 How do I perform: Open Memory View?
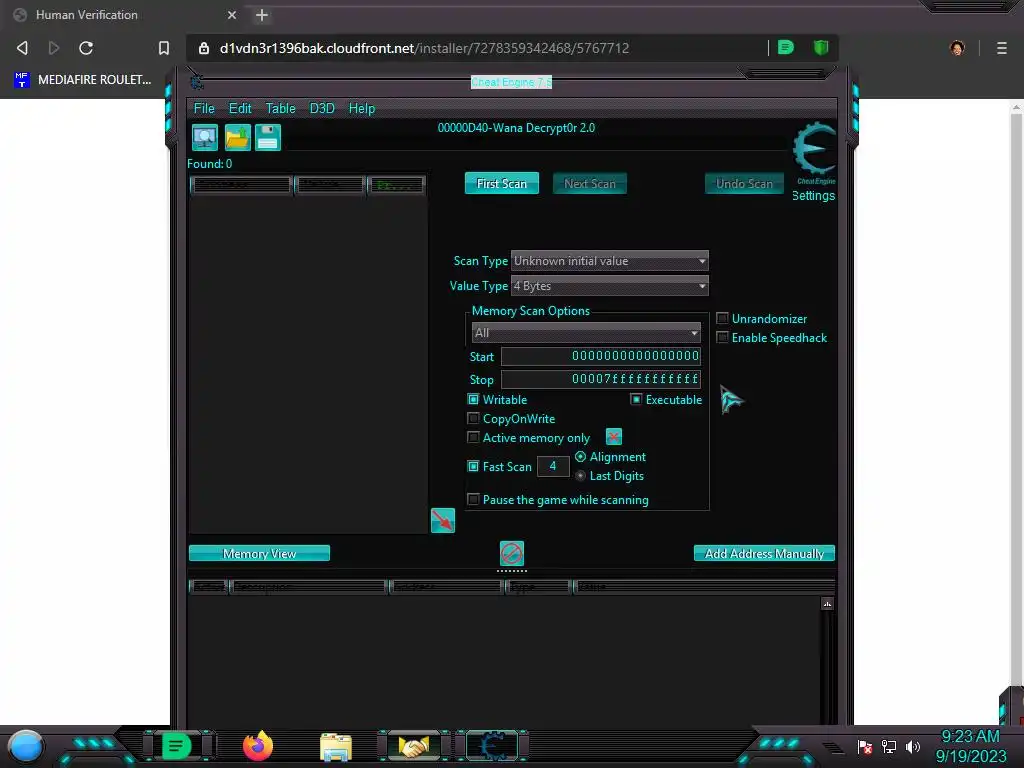tap(259, 553)
